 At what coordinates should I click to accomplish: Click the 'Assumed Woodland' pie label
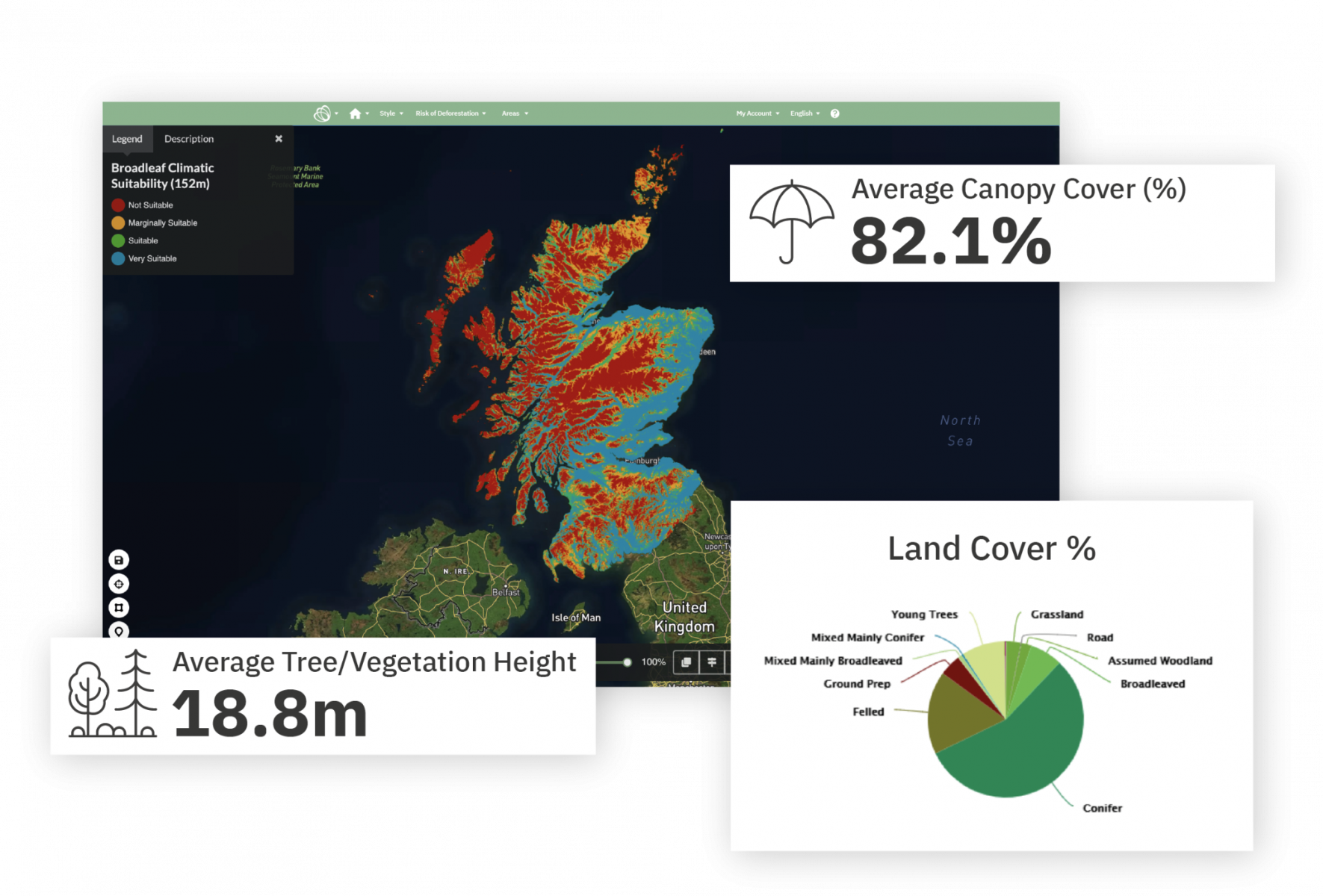(x=1160, y=661)
